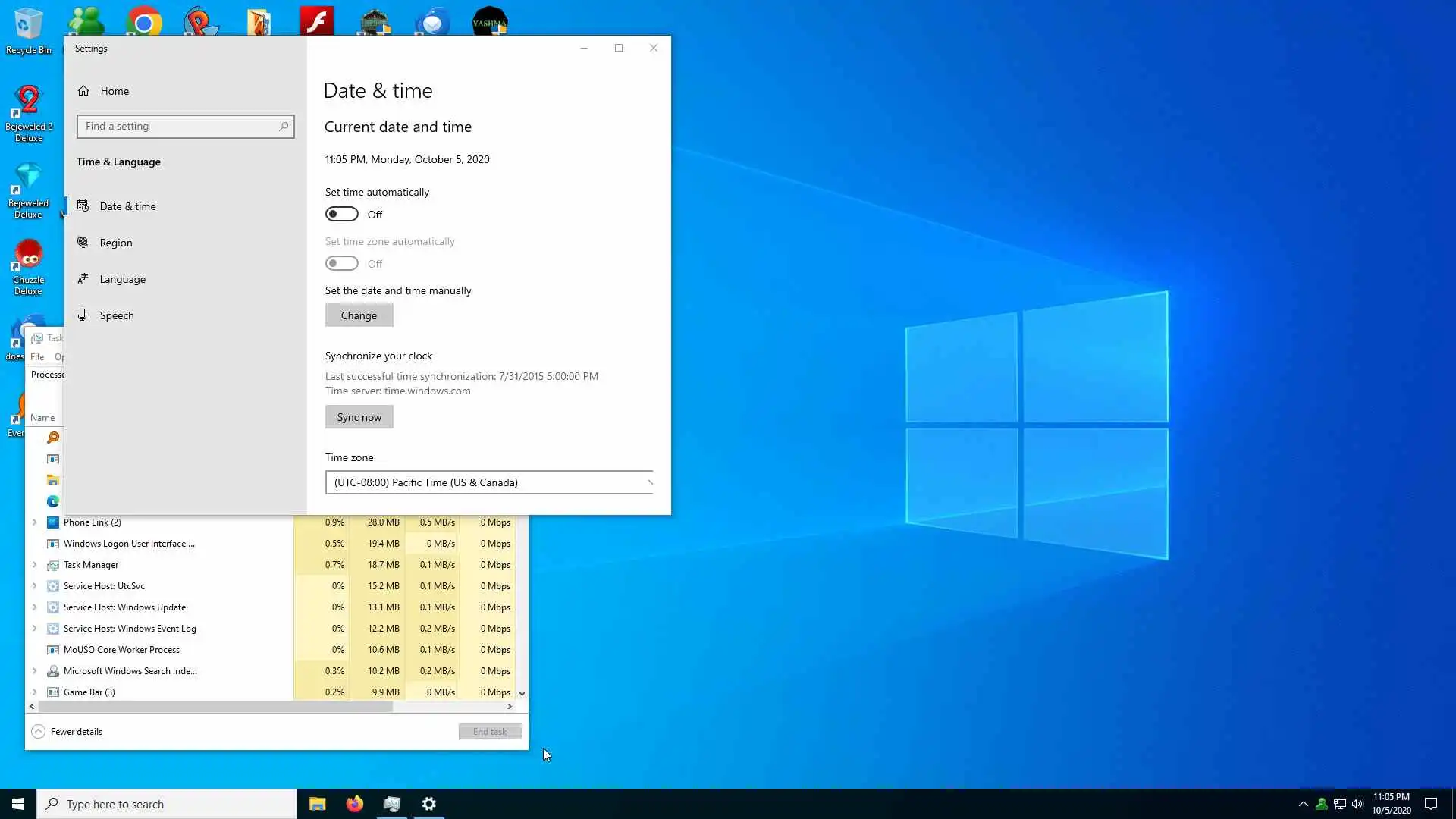This screenshot has height=819, width=1456.
Task: Expand the Game Bar process group
Action: pos(34,692)
